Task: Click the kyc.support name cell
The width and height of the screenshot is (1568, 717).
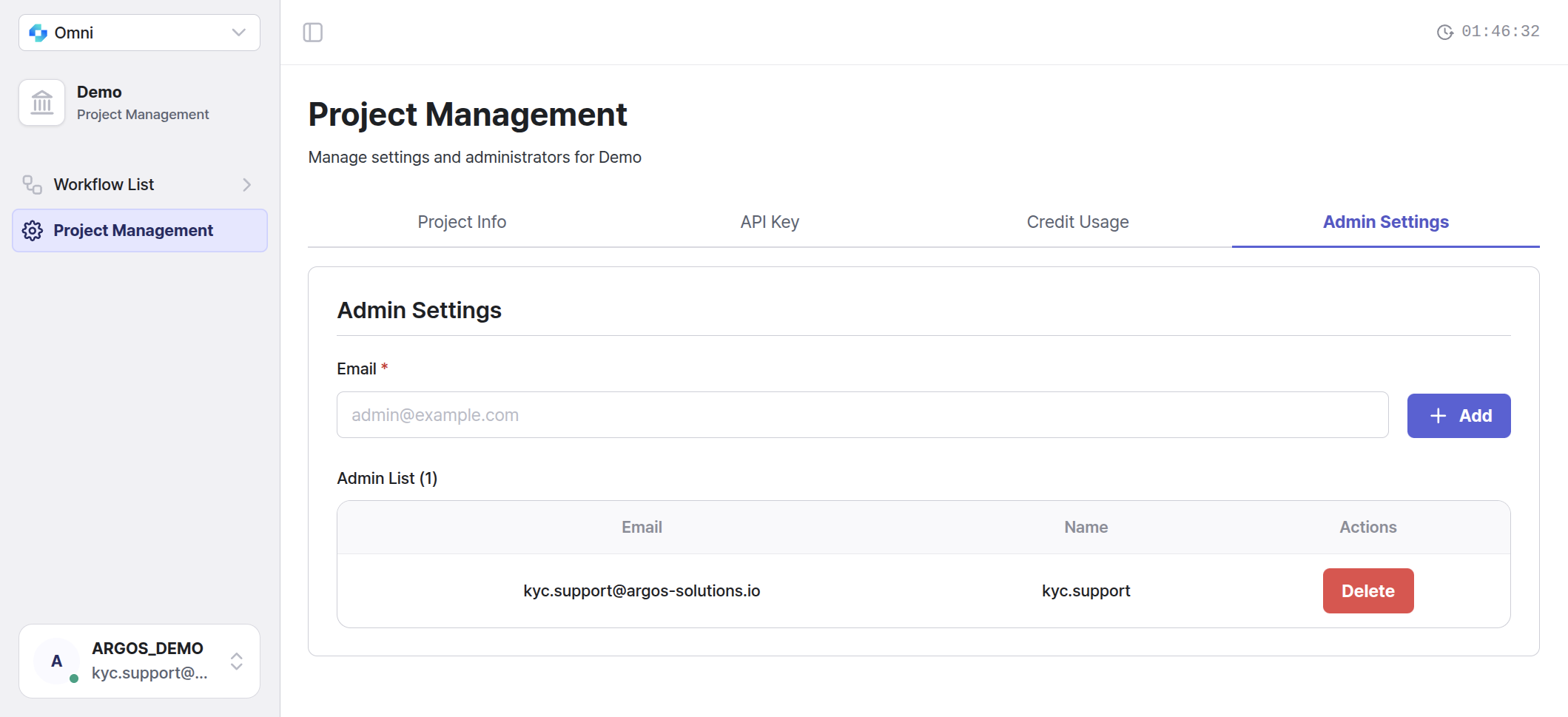Action: click(x=1086, y=591)
